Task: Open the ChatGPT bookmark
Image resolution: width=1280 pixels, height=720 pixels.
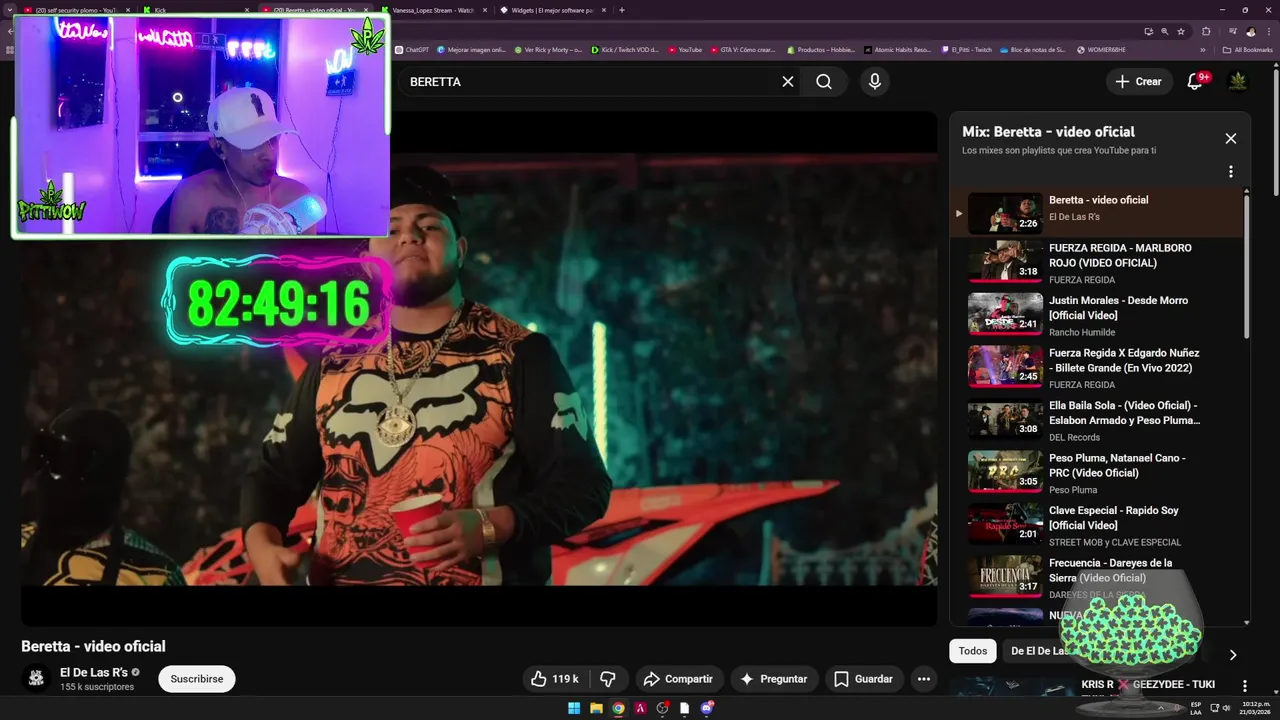Action: click(412, 49)
